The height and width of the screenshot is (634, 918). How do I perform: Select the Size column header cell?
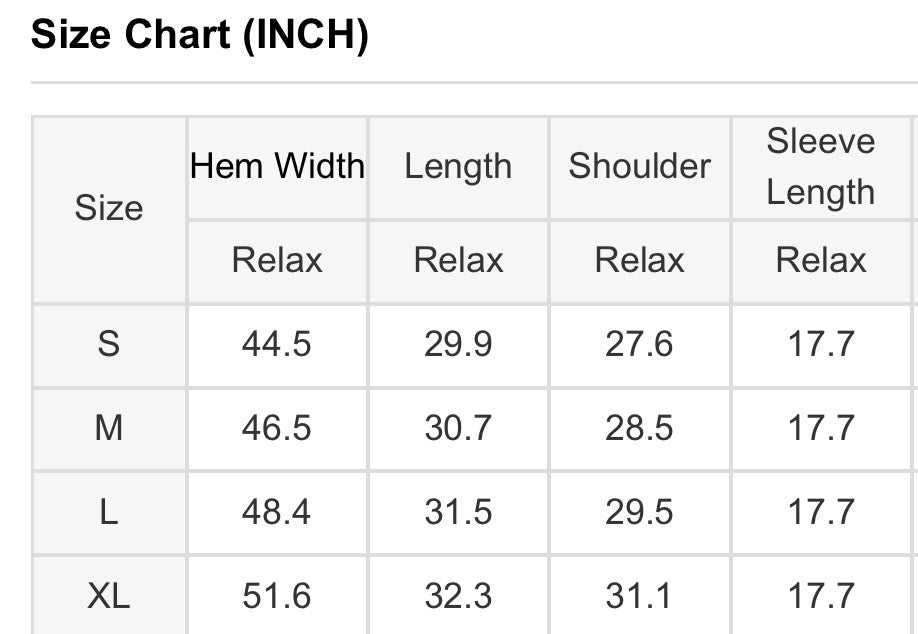click(109, 209)
